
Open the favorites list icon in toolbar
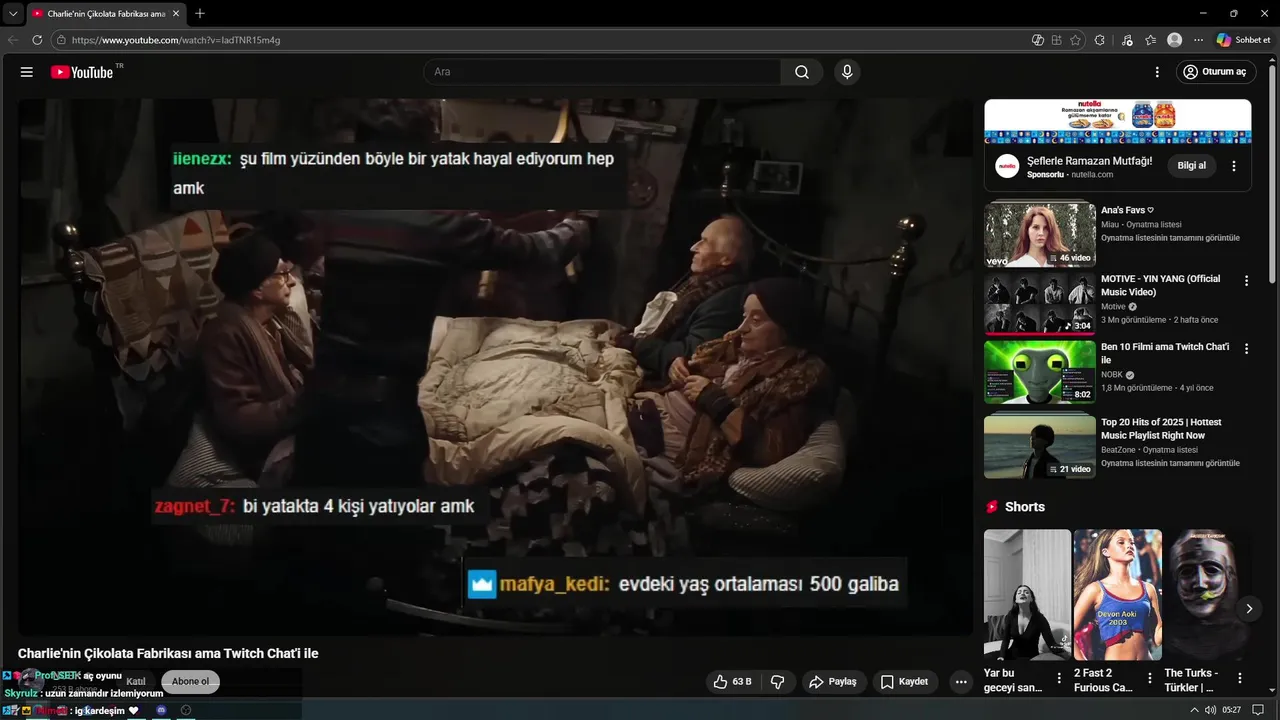tap(1151, 40)
